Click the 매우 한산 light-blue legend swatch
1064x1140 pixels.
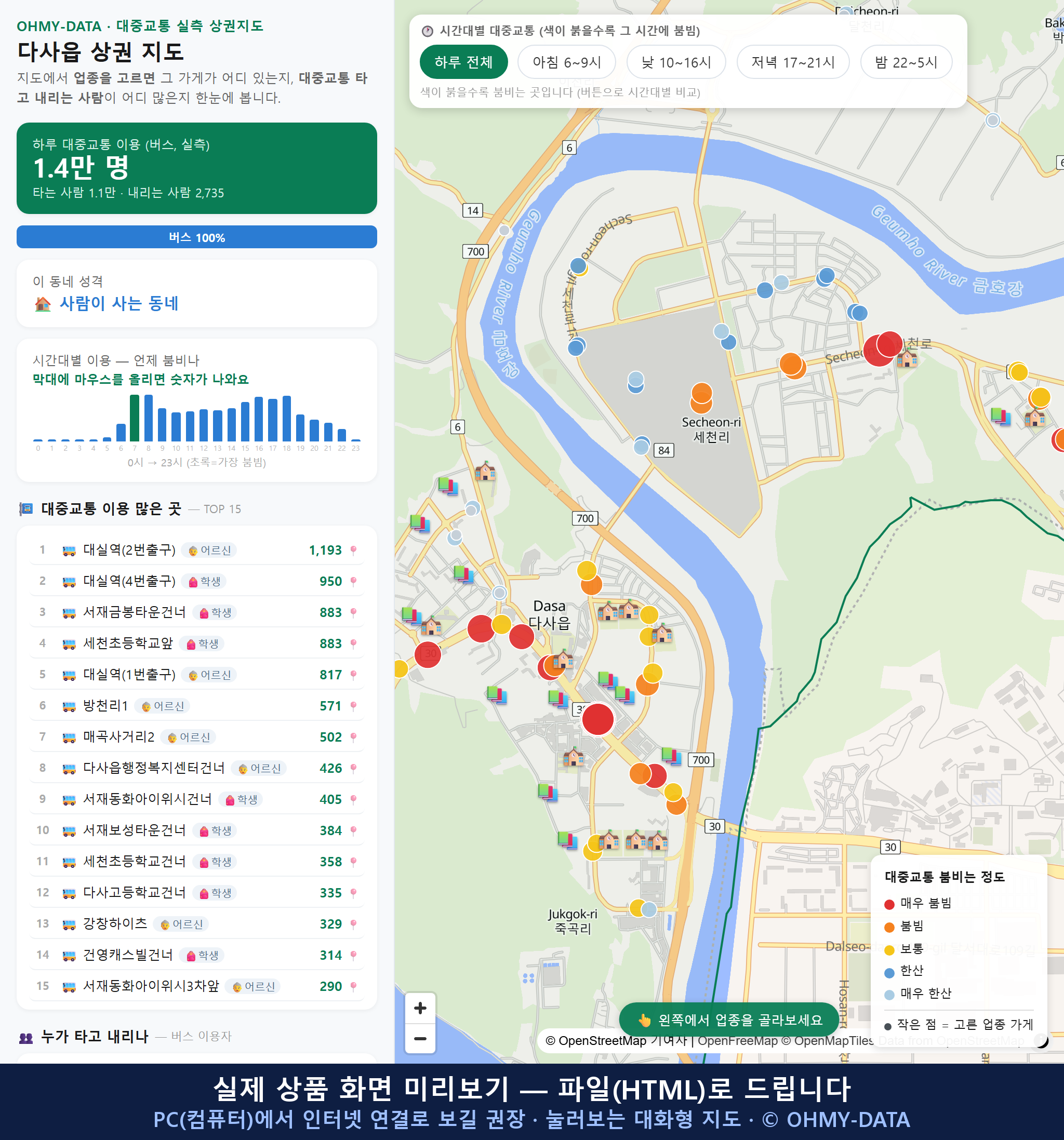(889, 995)
